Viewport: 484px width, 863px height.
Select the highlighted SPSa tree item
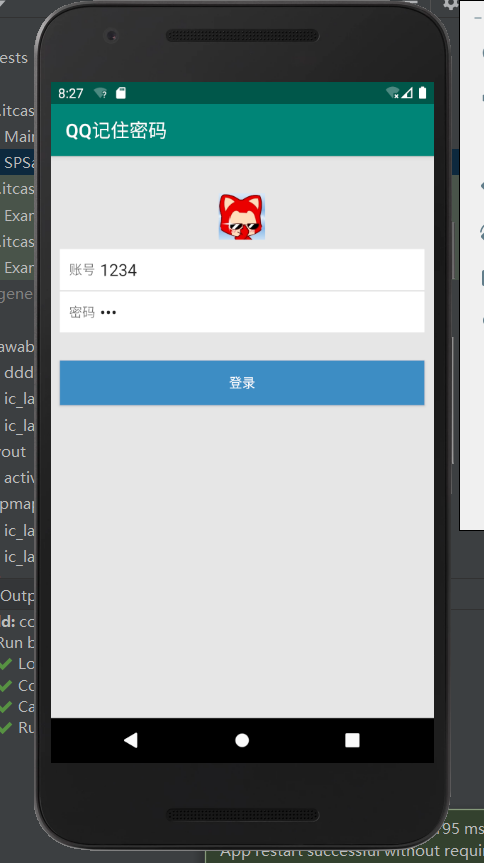tap(18, 162)
